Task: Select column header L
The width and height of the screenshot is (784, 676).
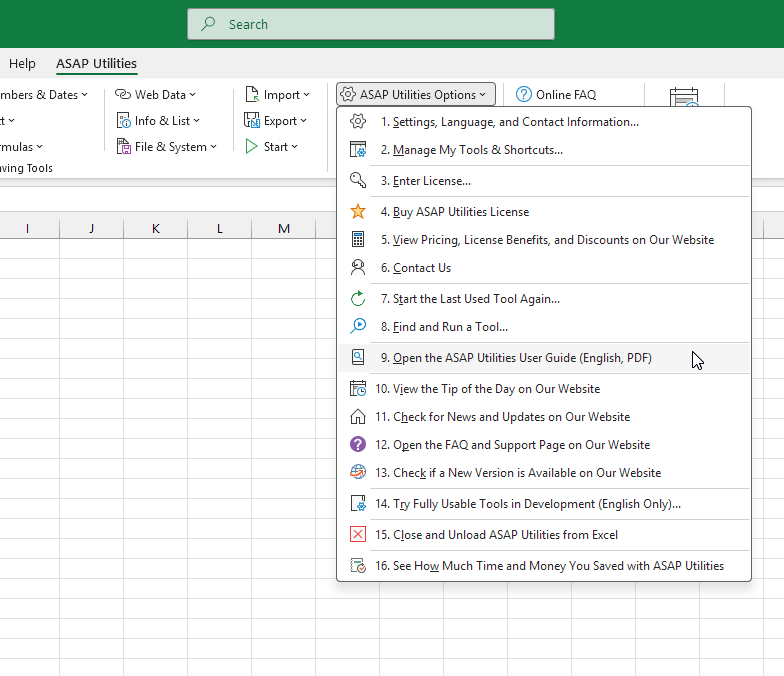Action: [220, 228]
